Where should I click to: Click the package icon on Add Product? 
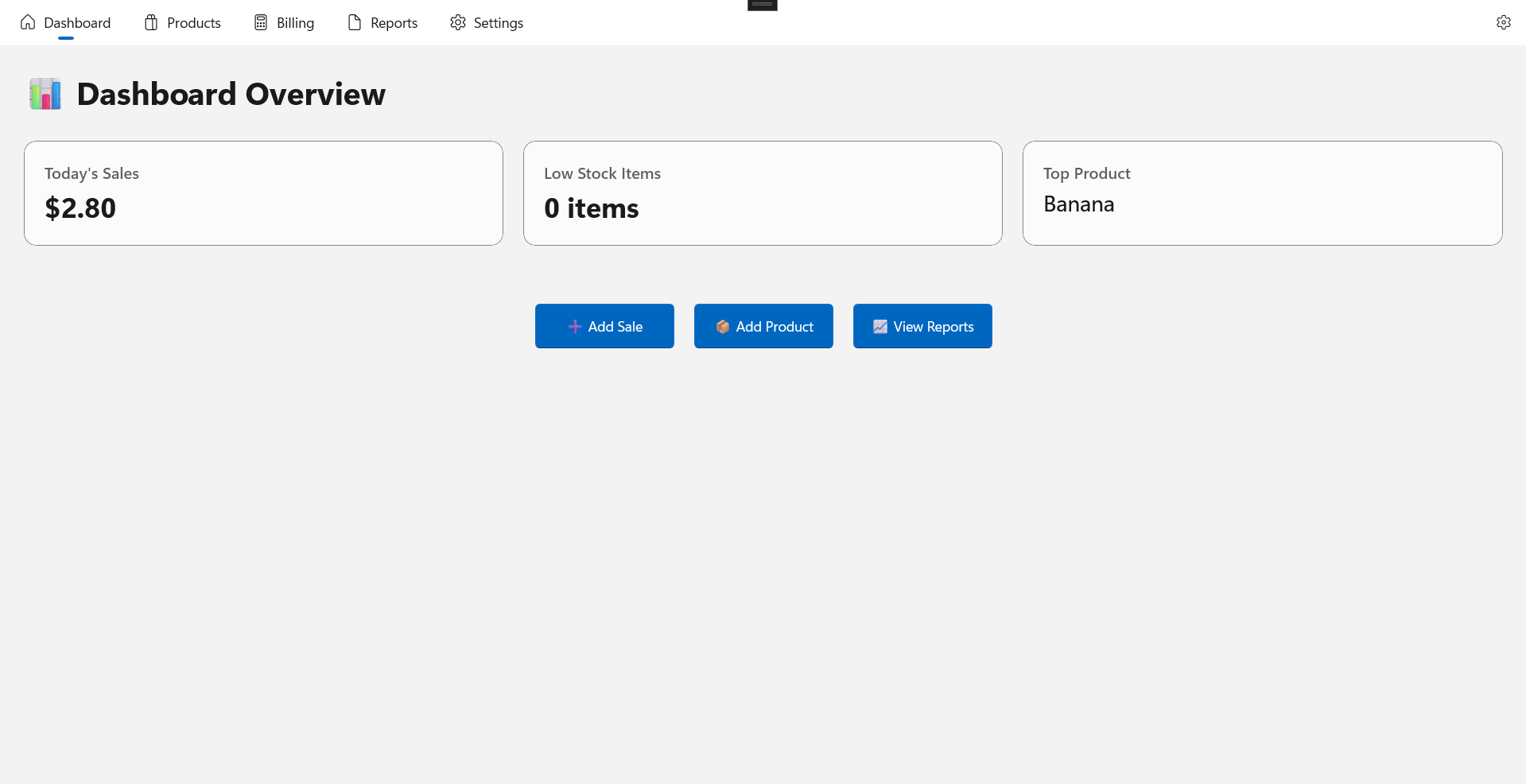click(x=723, y=327)
